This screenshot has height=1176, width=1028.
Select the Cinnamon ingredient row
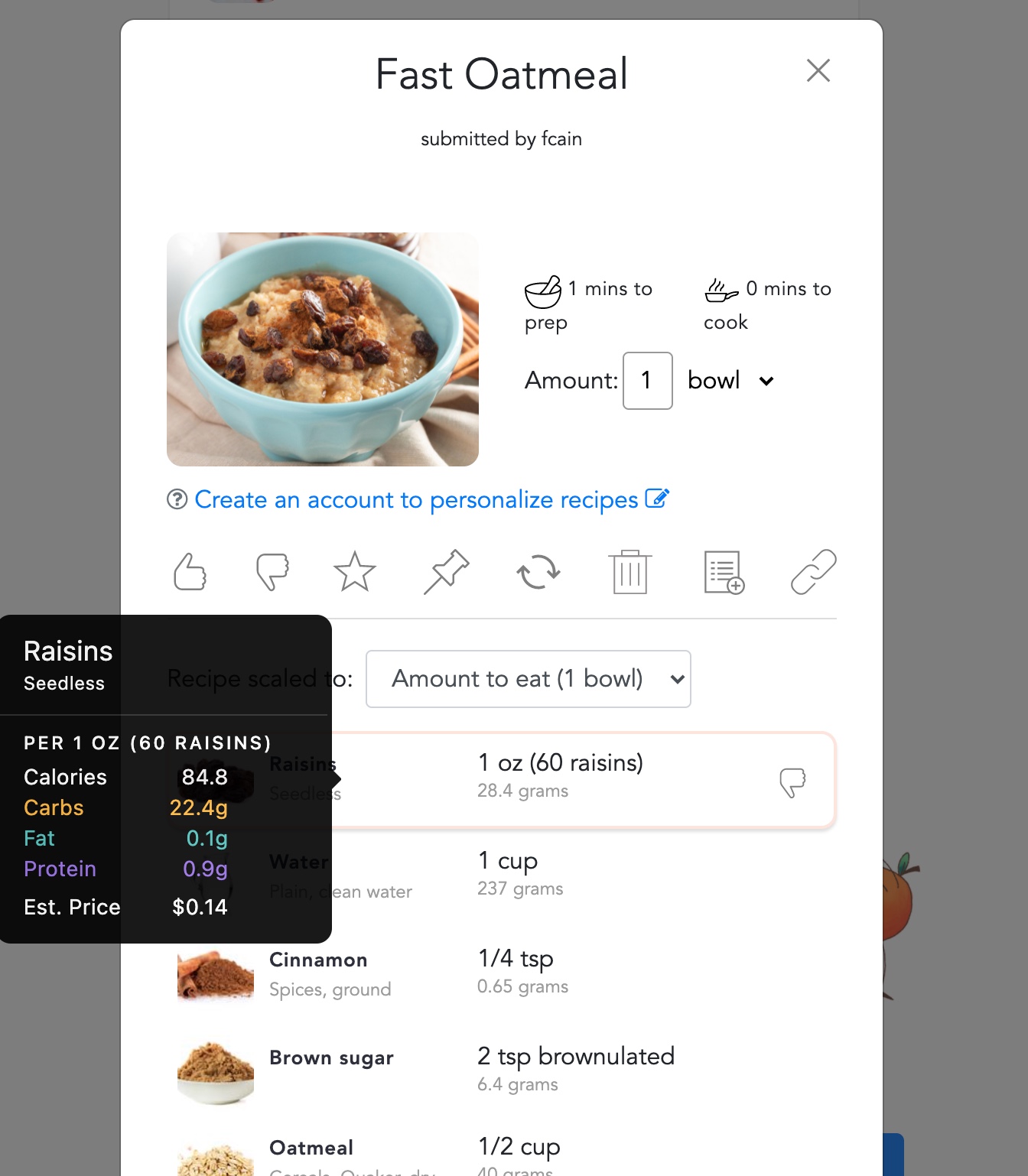502,974
